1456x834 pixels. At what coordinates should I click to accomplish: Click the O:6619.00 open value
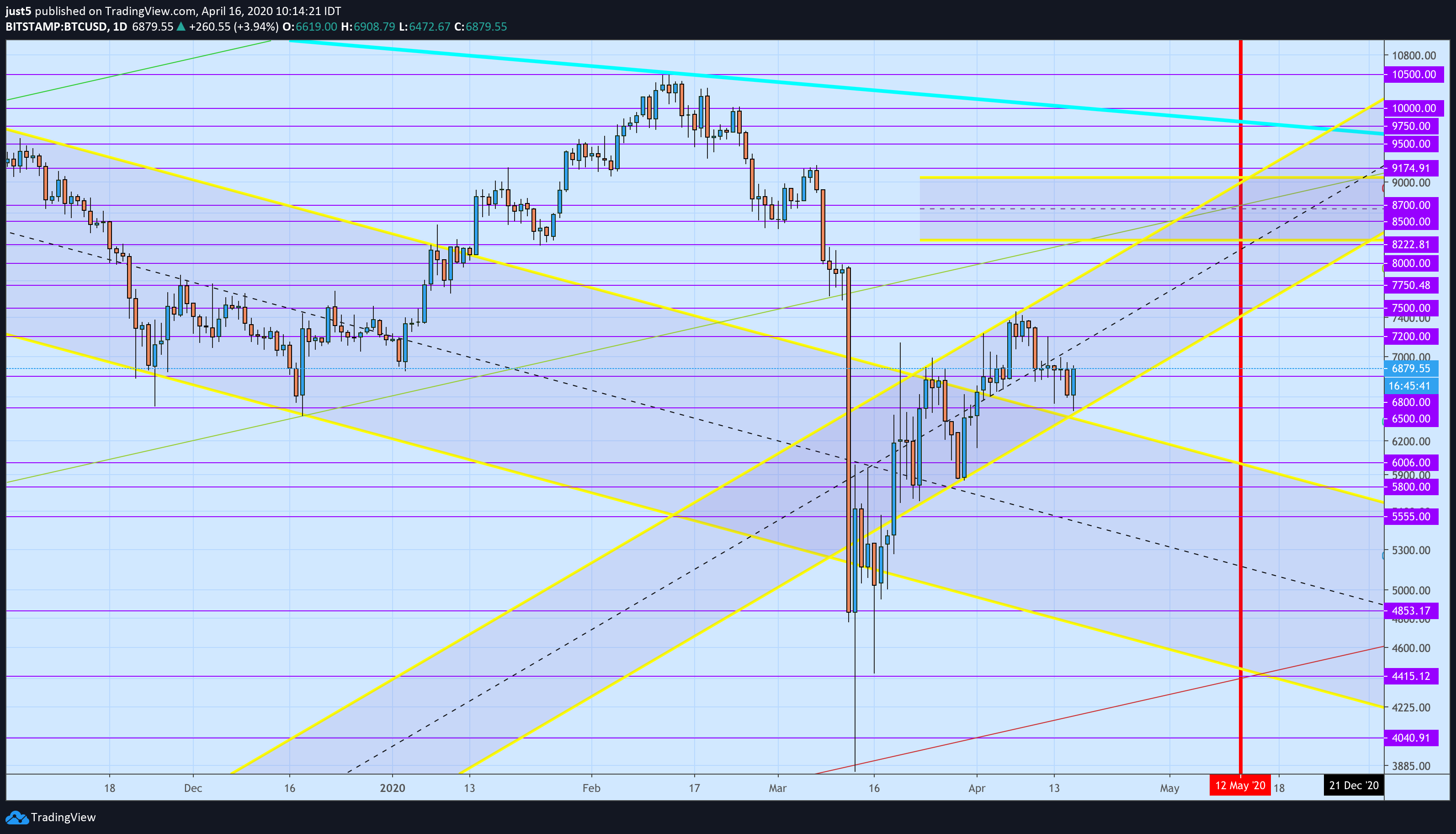coord(310,27)
